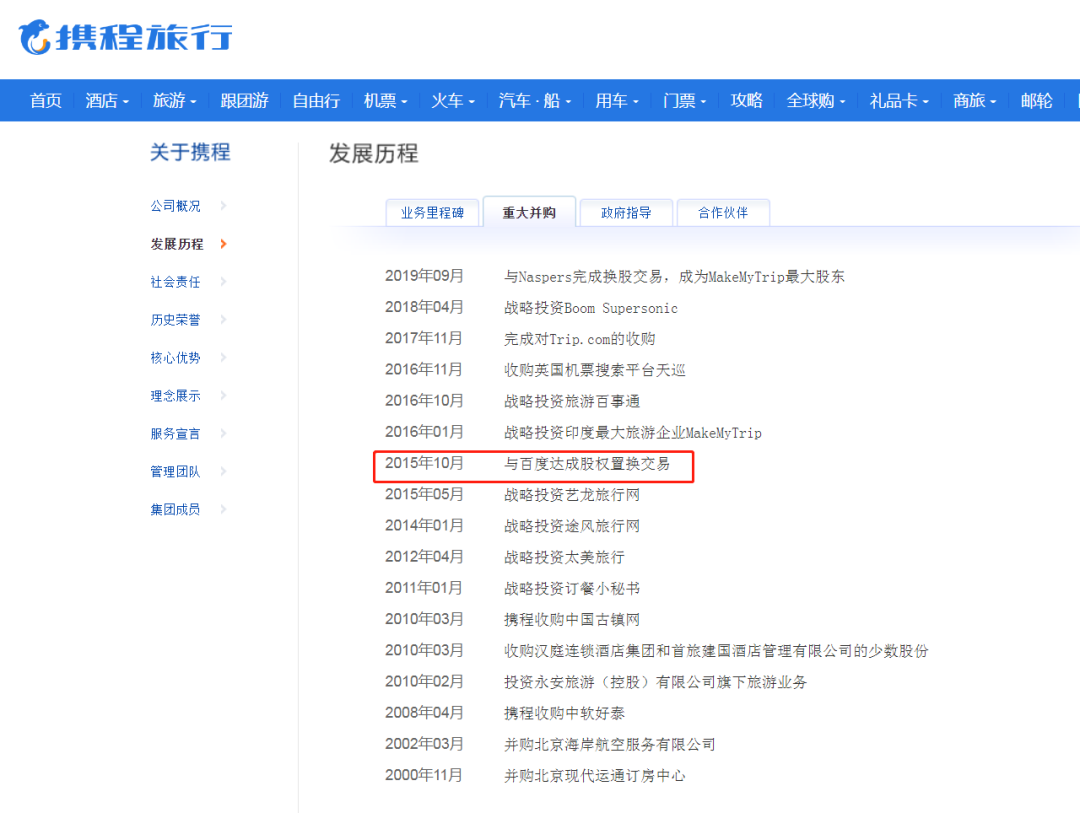
Task: Open the 机票 dropdown menu
Action: tap(386, 101)
